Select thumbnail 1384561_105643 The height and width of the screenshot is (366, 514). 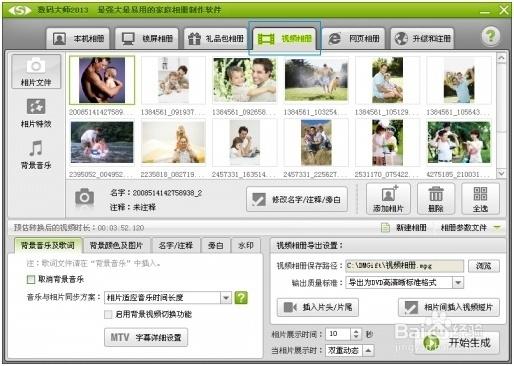[459, 80]
